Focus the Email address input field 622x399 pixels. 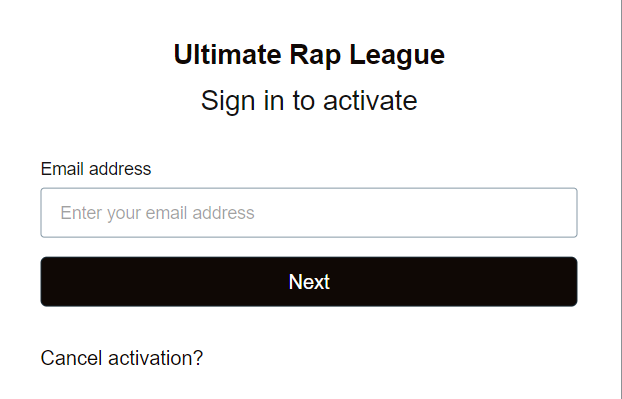pos(309,213)
